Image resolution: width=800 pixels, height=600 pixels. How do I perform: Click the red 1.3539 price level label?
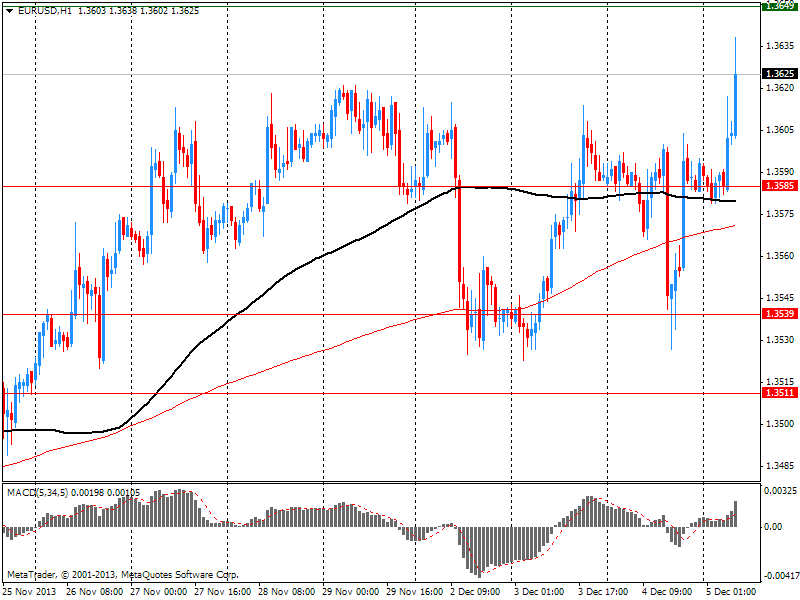(x=779, y=314)
